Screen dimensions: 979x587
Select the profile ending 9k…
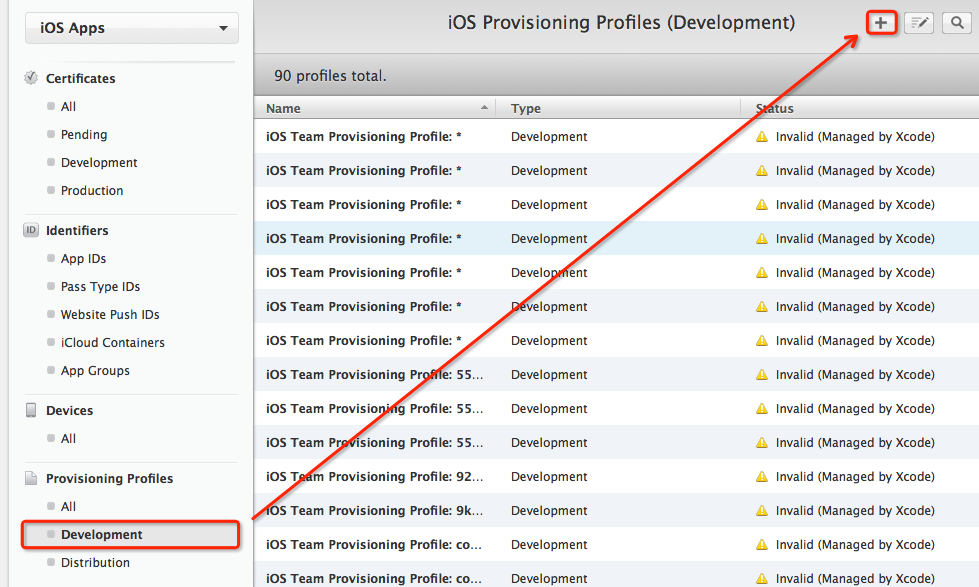coord(374,511)
